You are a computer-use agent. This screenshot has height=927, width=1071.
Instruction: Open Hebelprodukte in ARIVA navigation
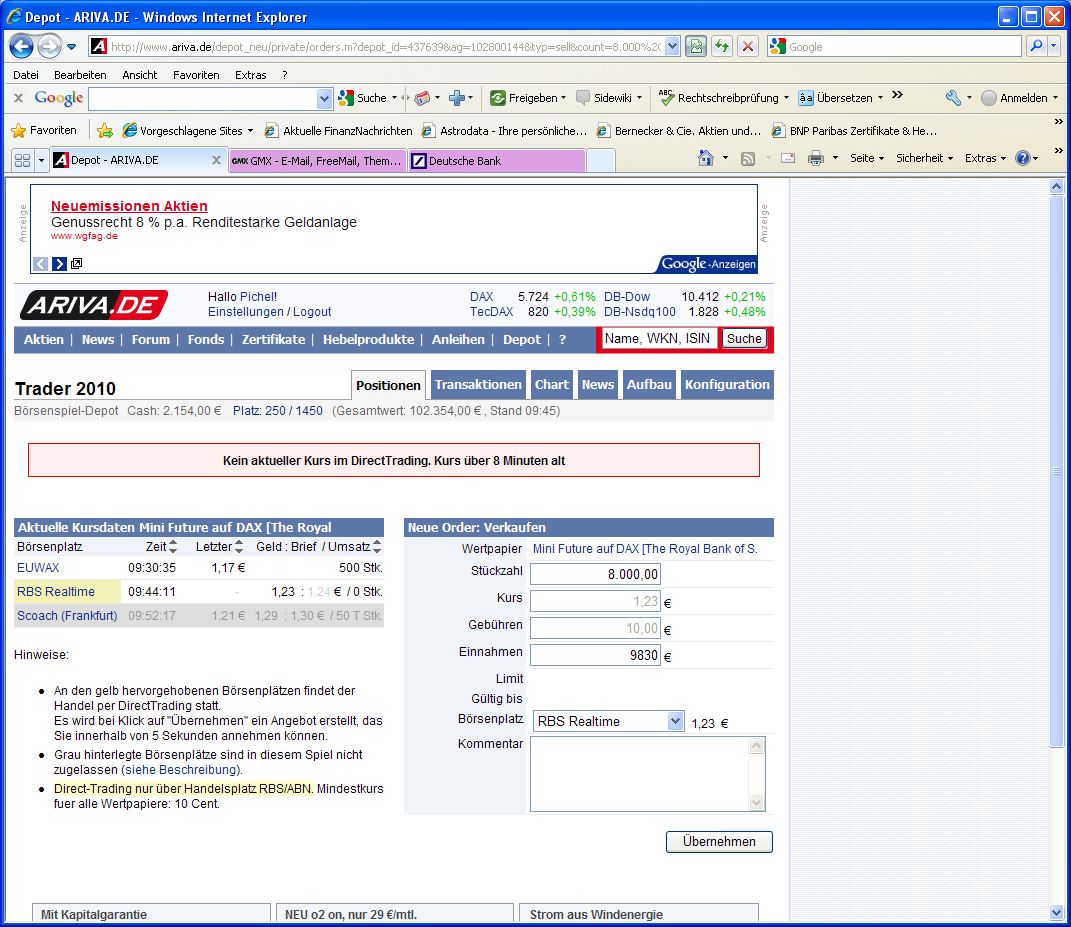368,340
